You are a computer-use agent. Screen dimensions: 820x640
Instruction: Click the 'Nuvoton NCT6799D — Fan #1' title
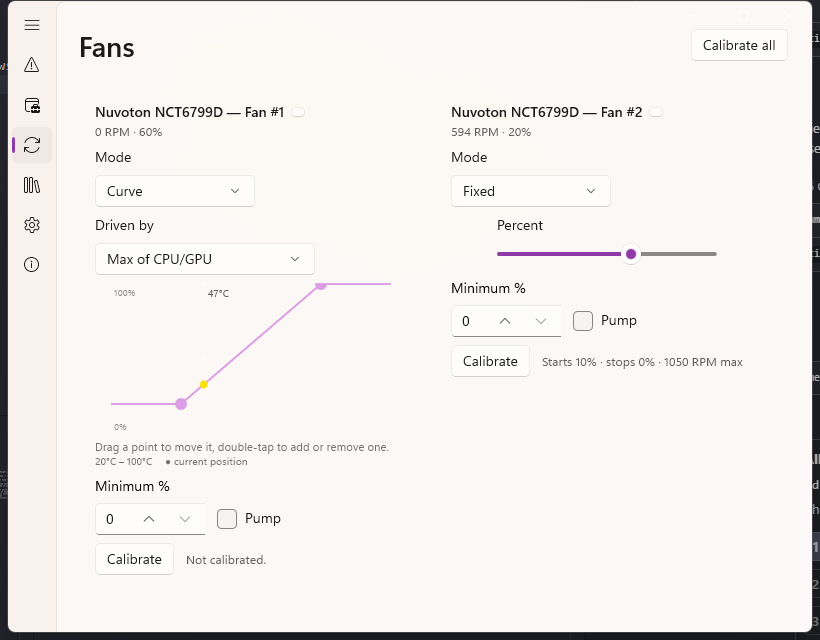coord(189,112)
